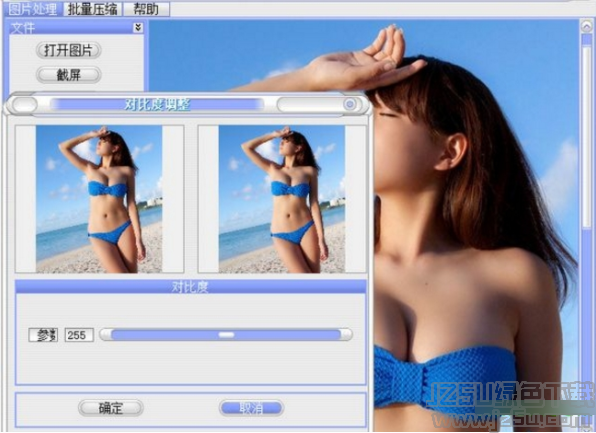Click the 打开图片 button
This screenshot has width=596, height=433.
tap(68, 50)
